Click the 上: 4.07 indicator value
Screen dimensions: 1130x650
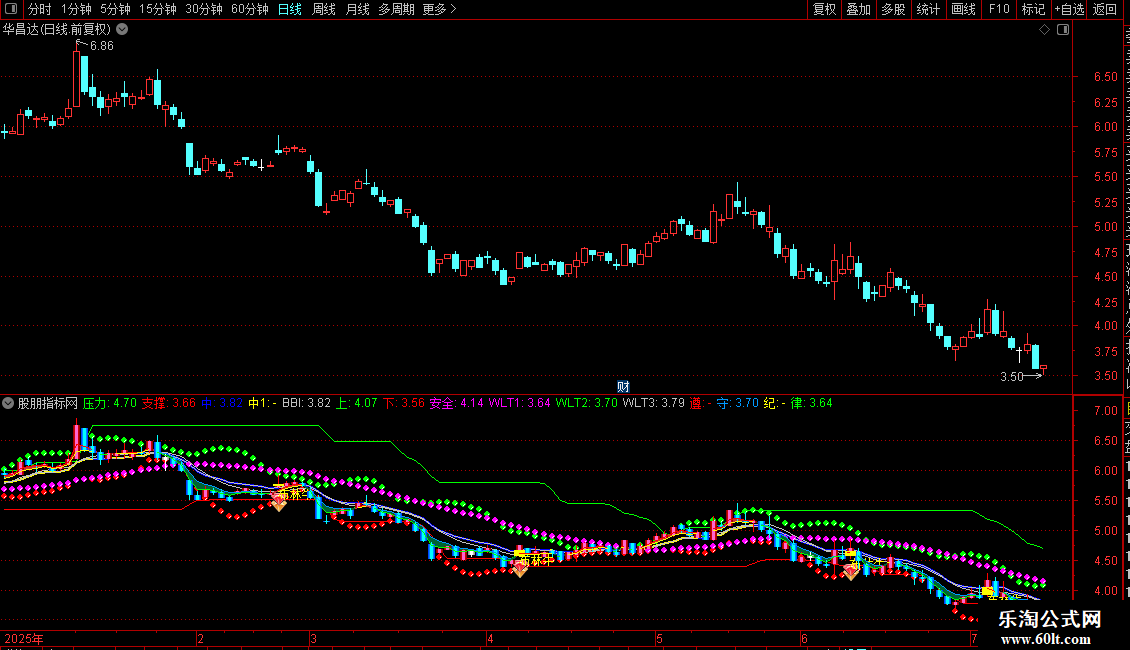(357, 404)
